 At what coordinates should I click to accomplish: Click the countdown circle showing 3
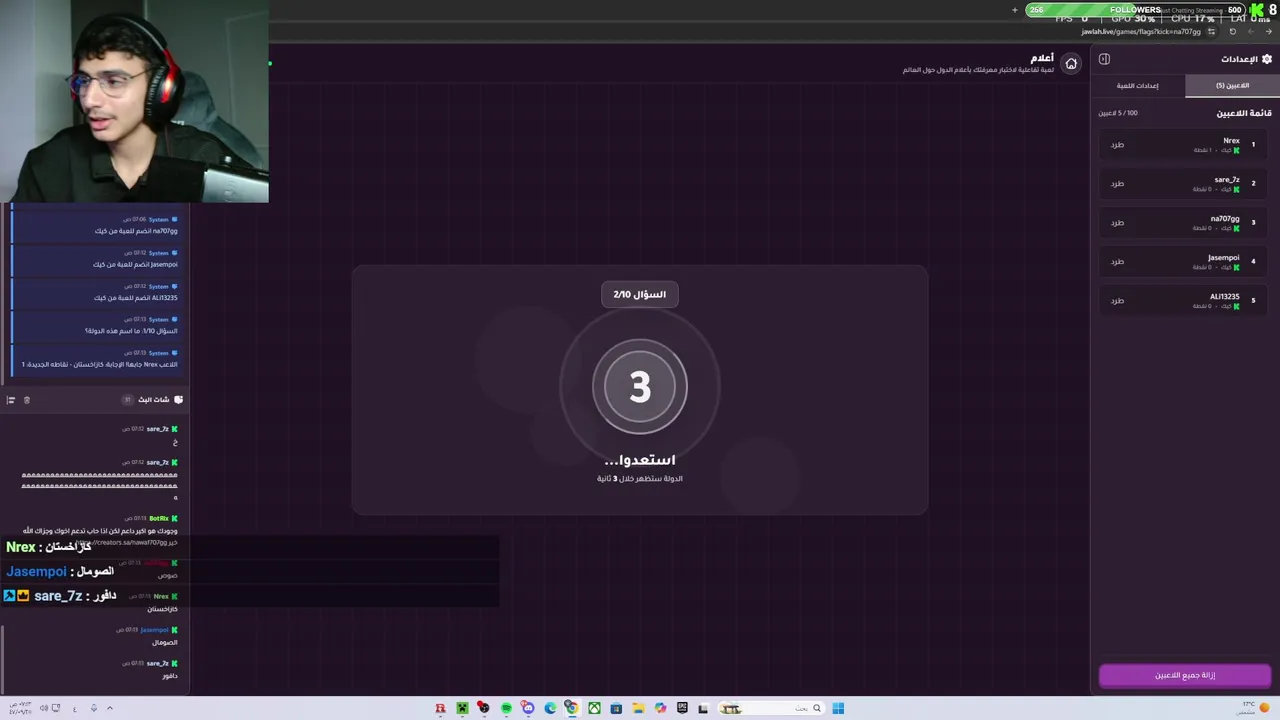point(640,387)
